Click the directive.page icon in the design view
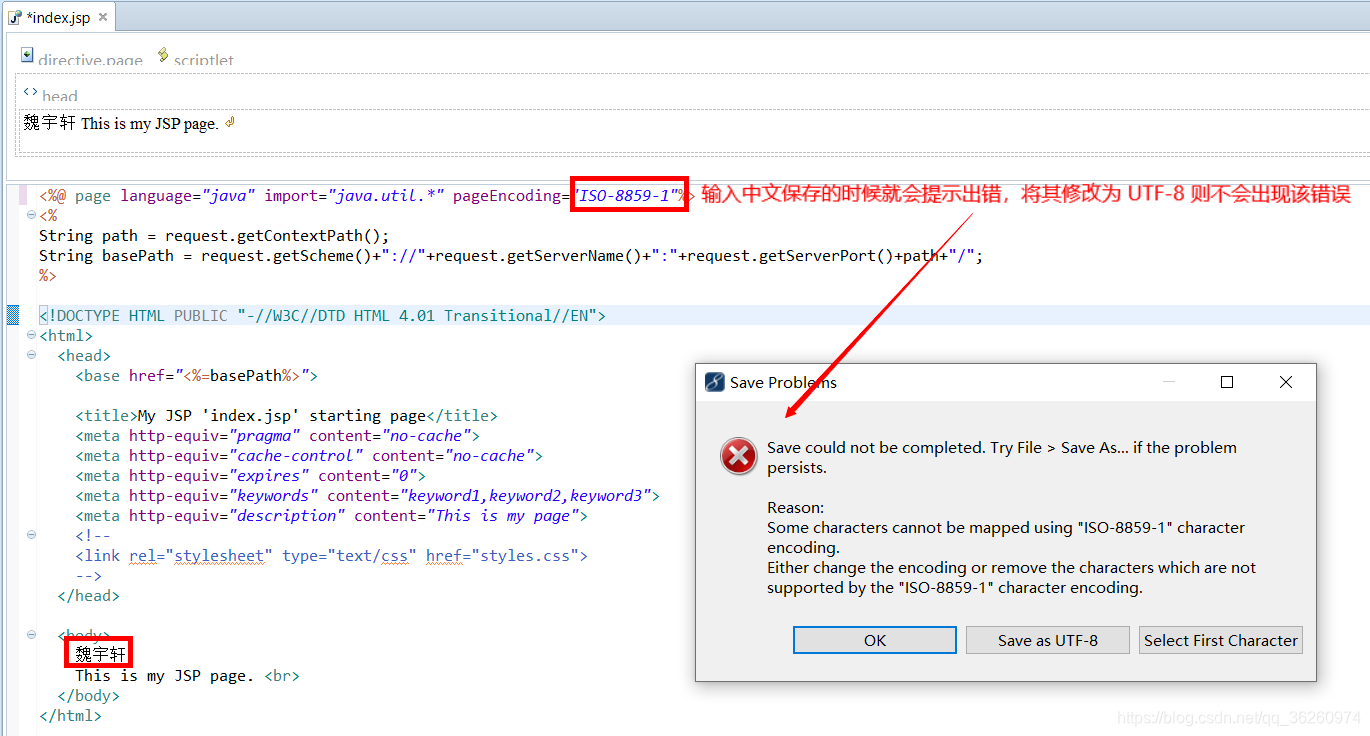 (x=26, y=54)
